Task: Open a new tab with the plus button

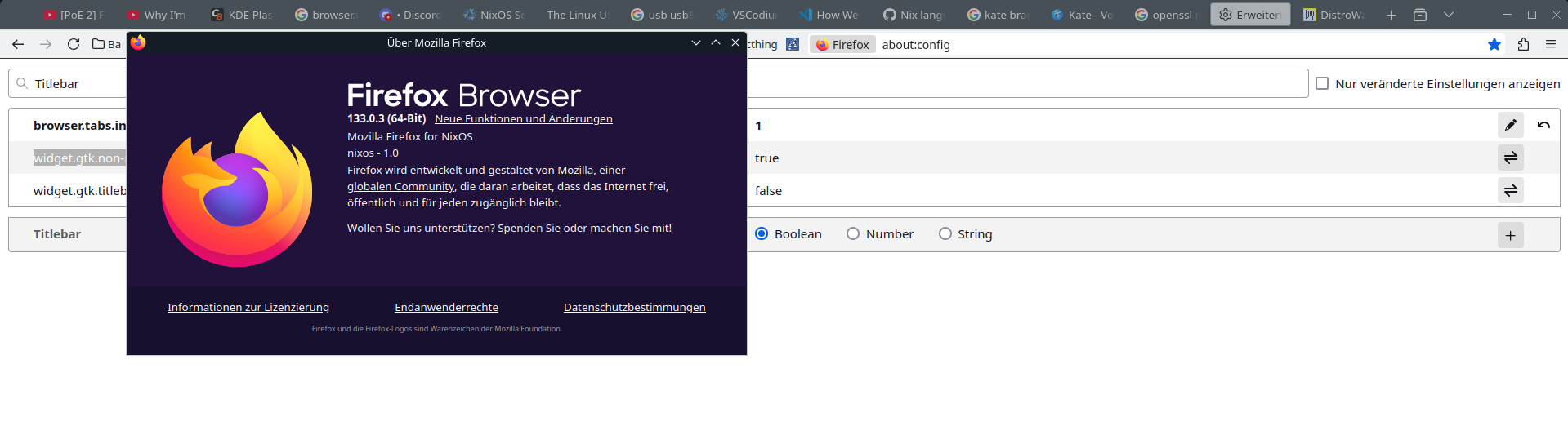Action: pyautogui.click(x=1392, y=15)
